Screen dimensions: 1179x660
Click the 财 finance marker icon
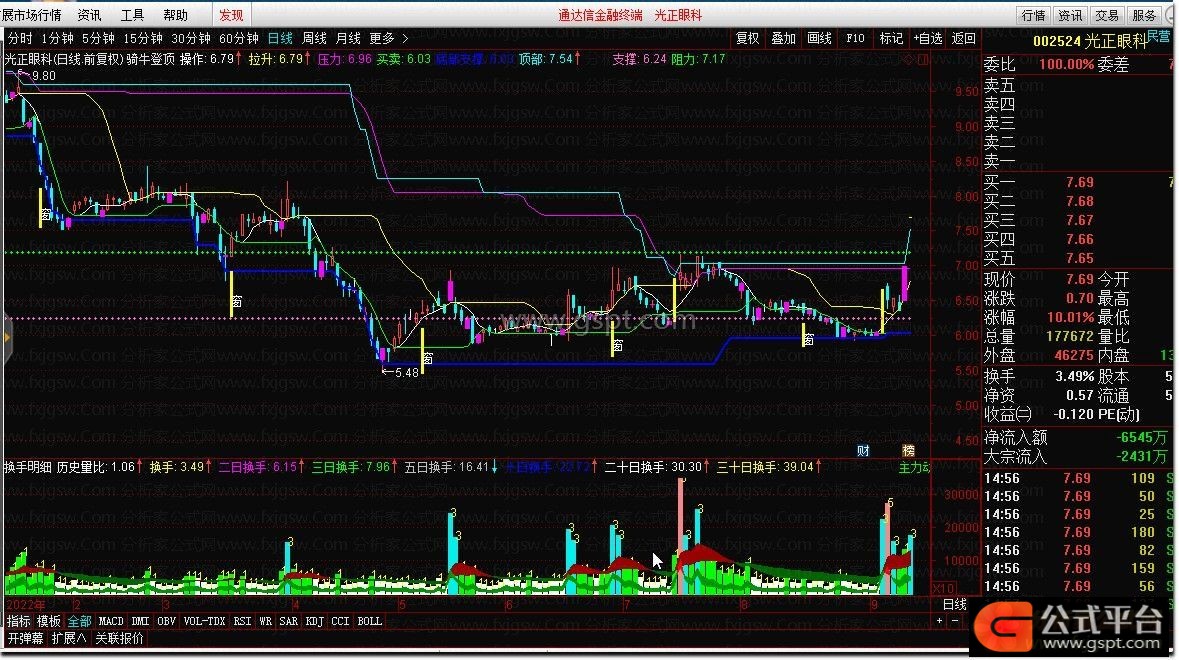(863, 450)
